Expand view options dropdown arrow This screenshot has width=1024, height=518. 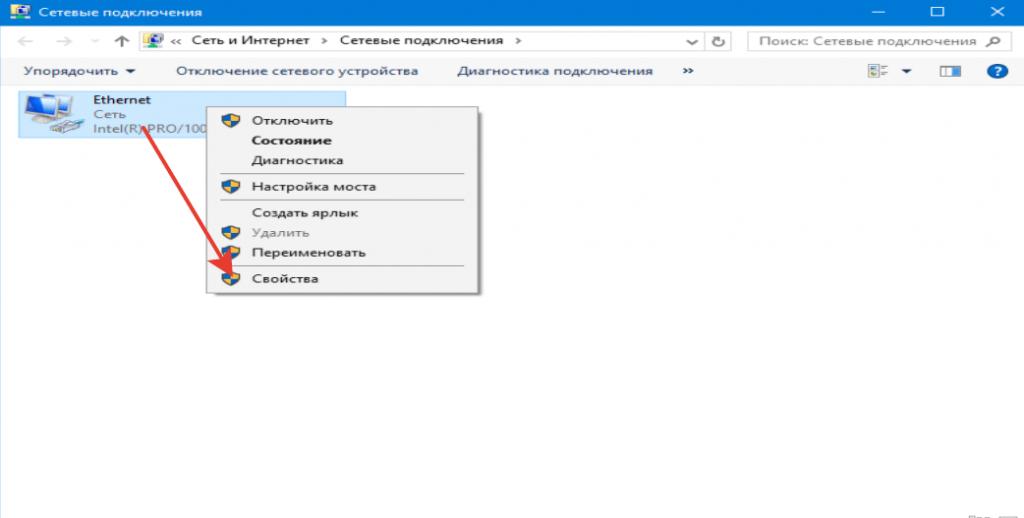coord(907,71)
